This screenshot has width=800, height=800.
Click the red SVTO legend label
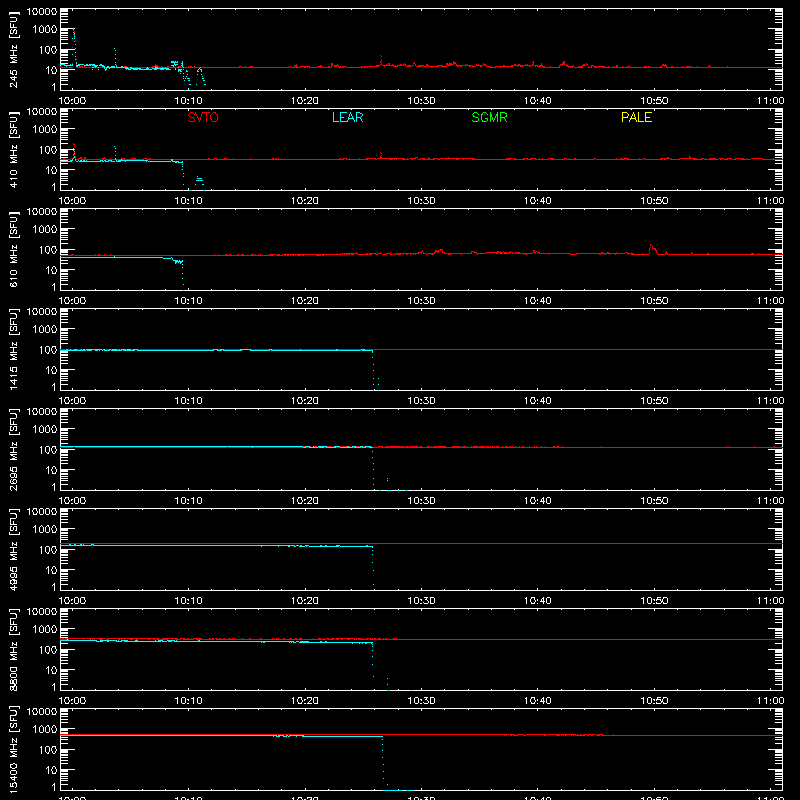203,117
